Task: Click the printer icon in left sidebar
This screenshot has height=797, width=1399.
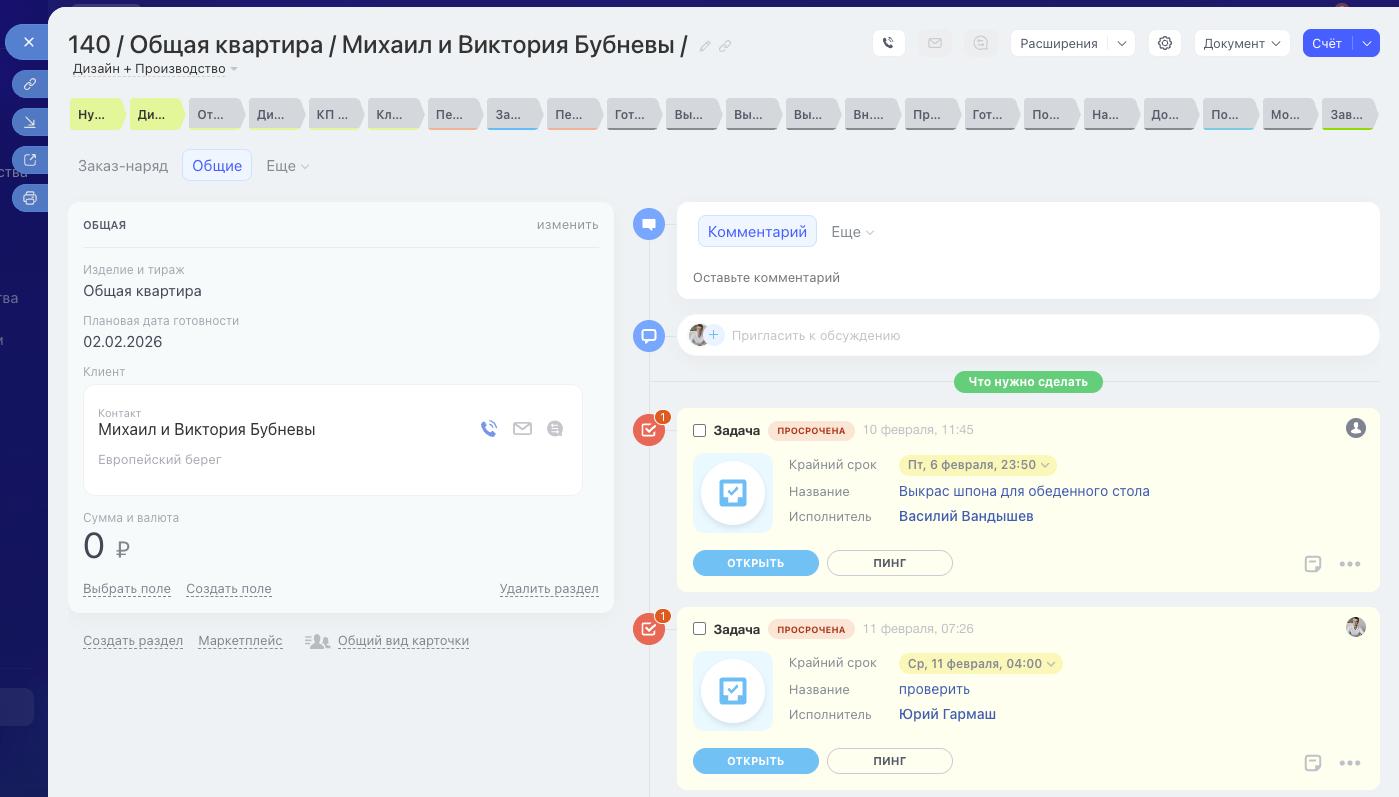Action: tap(30, 198)
